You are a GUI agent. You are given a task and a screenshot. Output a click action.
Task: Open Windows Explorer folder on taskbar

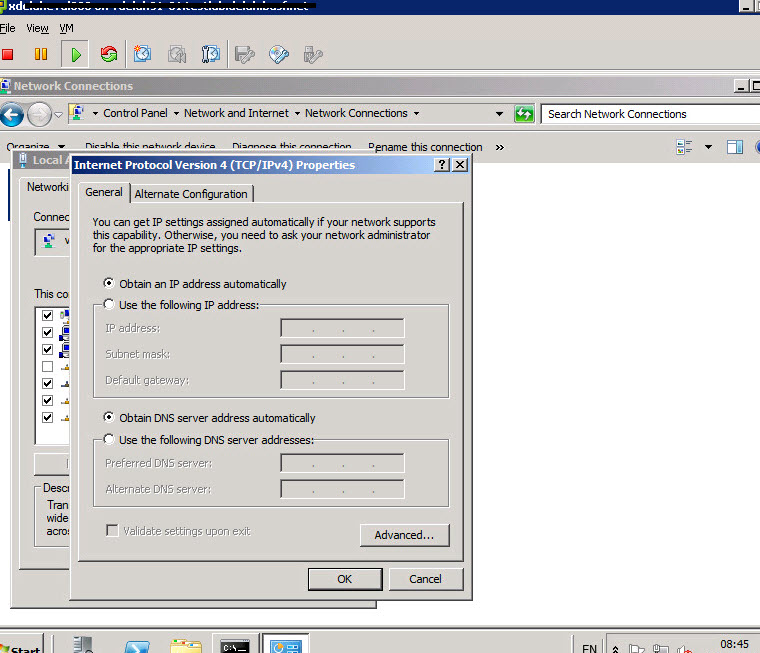(x=186, y=646)
